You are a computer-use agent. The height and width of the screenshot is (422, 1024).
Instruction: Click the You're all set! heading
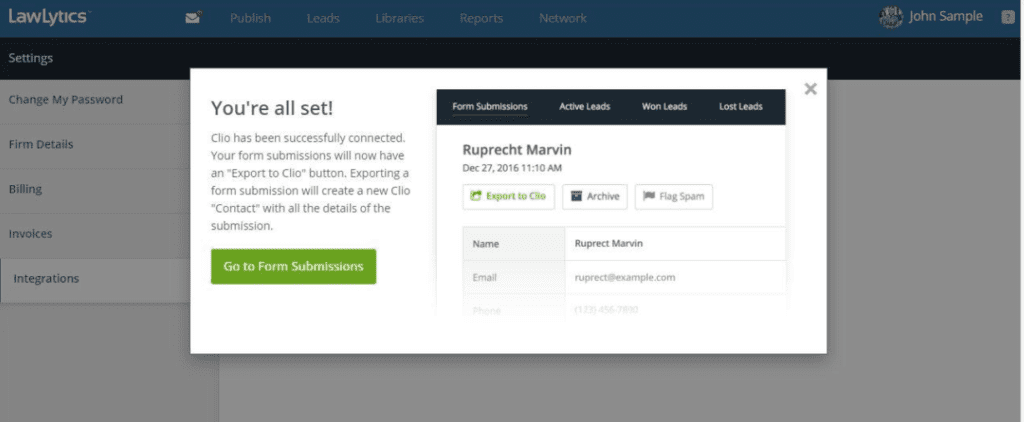272,108
